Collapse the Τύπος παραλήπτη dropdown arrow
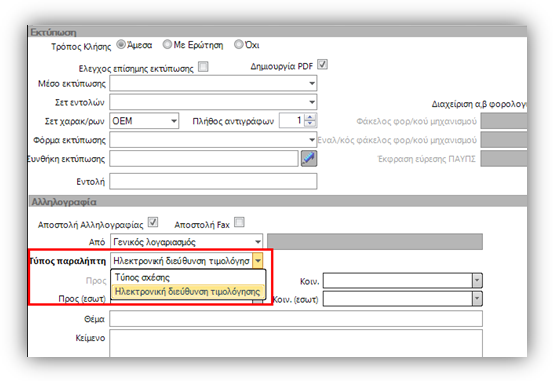The image size is (553, 381). tap(258, 261)
